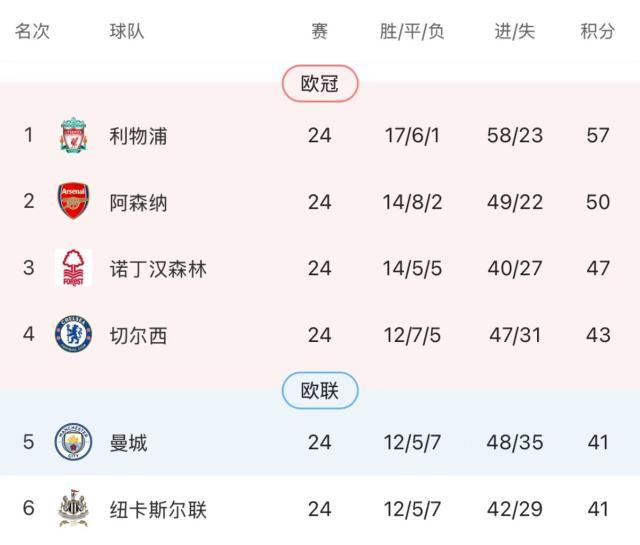Click the Newcastle United crest icon
The height and width of the screenshot is (545, 640).
[73, 509]
